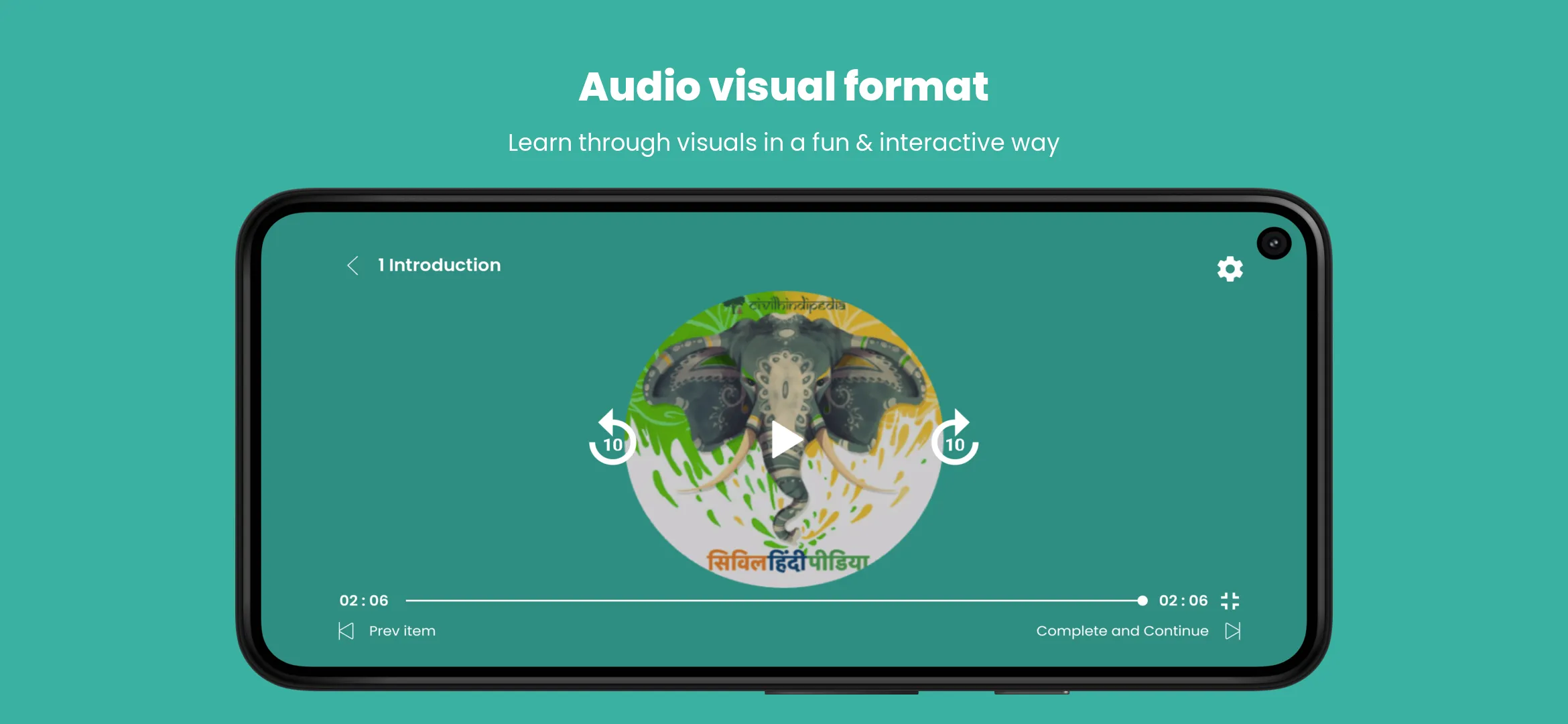Screen dimensions: 1568x724
Task: Select Complete and Continue
Action: pos(1122,631)
